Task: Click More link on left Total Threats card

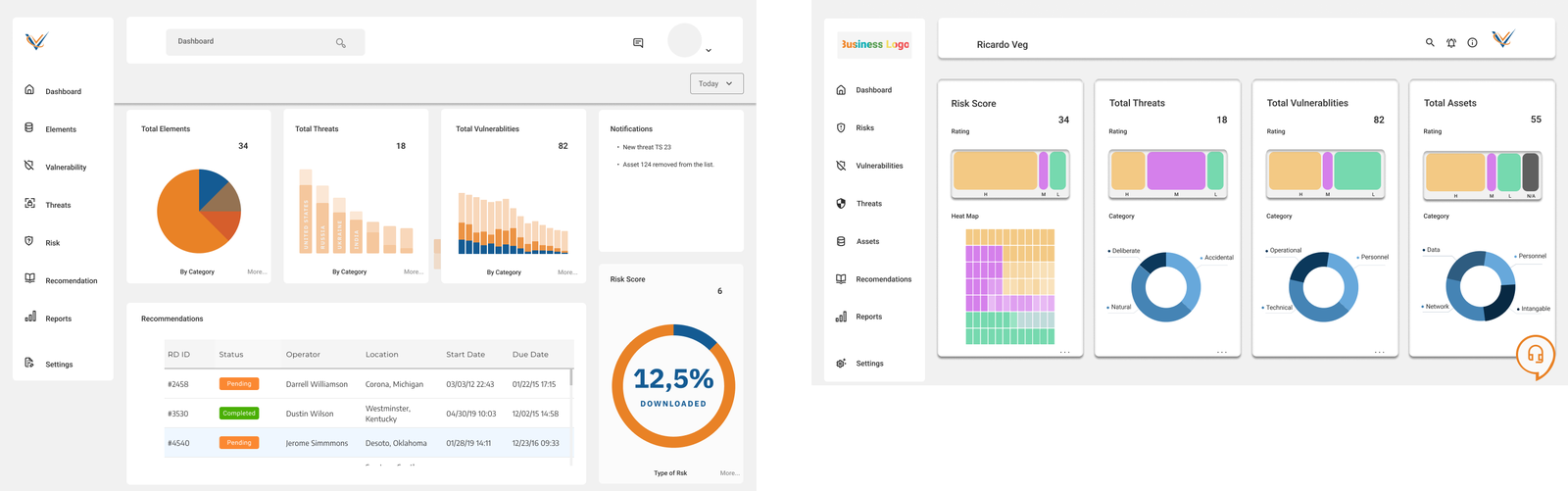Action: pyautogui.click(x=414, y=271)
